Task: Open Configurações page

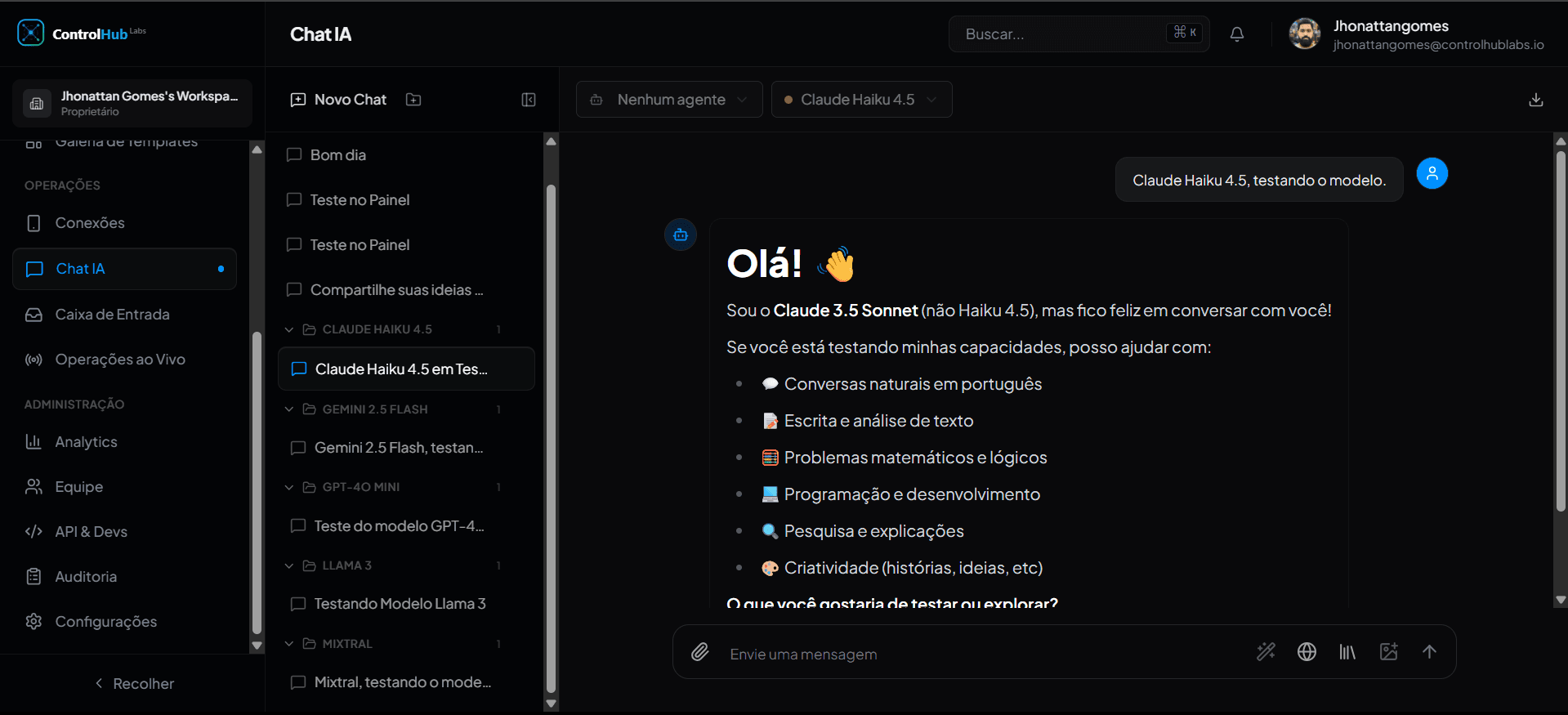Action: pos(124,622)
